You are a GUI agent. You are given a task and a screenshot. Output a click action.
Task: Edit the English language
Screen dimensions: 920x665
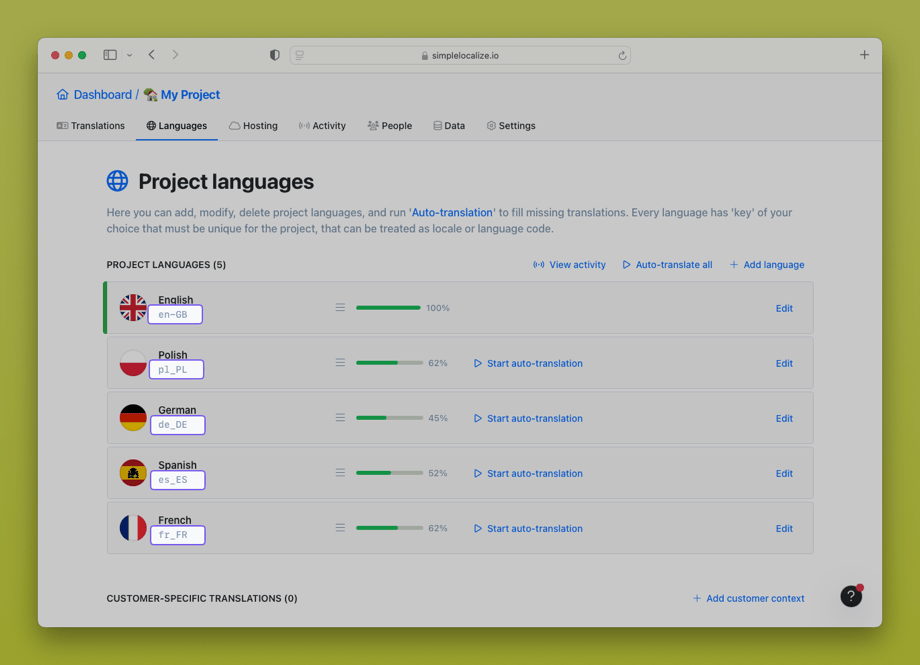784,308
